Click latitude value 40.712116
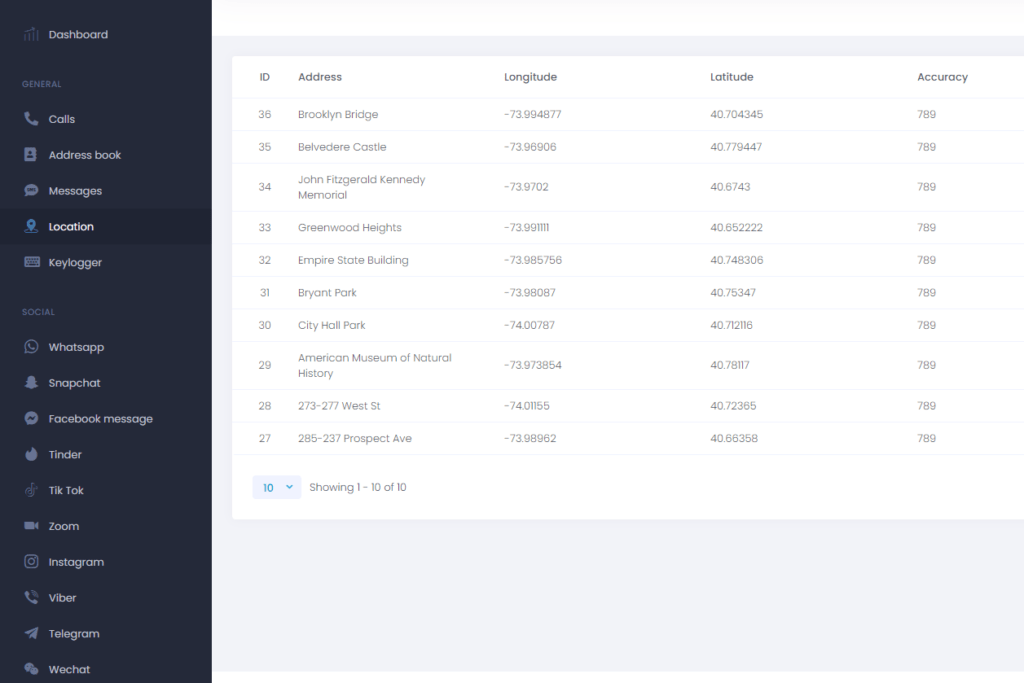This screenshot has height=683, width=1024. [731, 325]
